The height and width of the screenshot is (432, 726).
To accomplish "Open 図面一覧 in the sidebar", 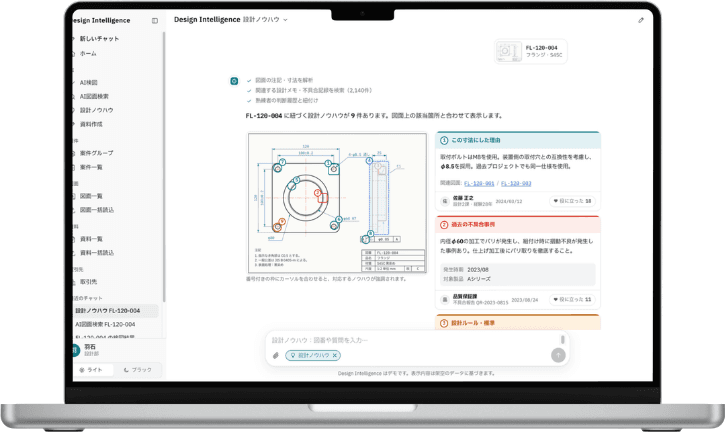I will 91,196.
